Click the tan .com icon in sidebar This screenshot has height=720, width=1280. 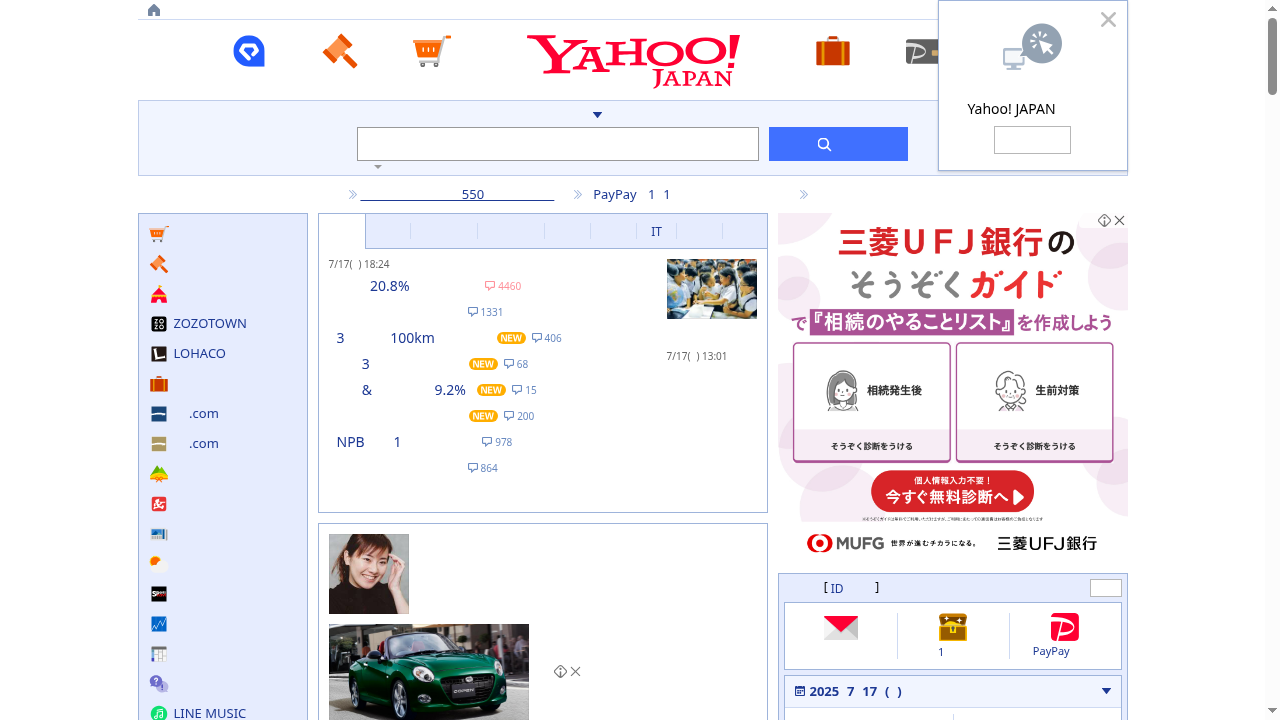[159, 444]
